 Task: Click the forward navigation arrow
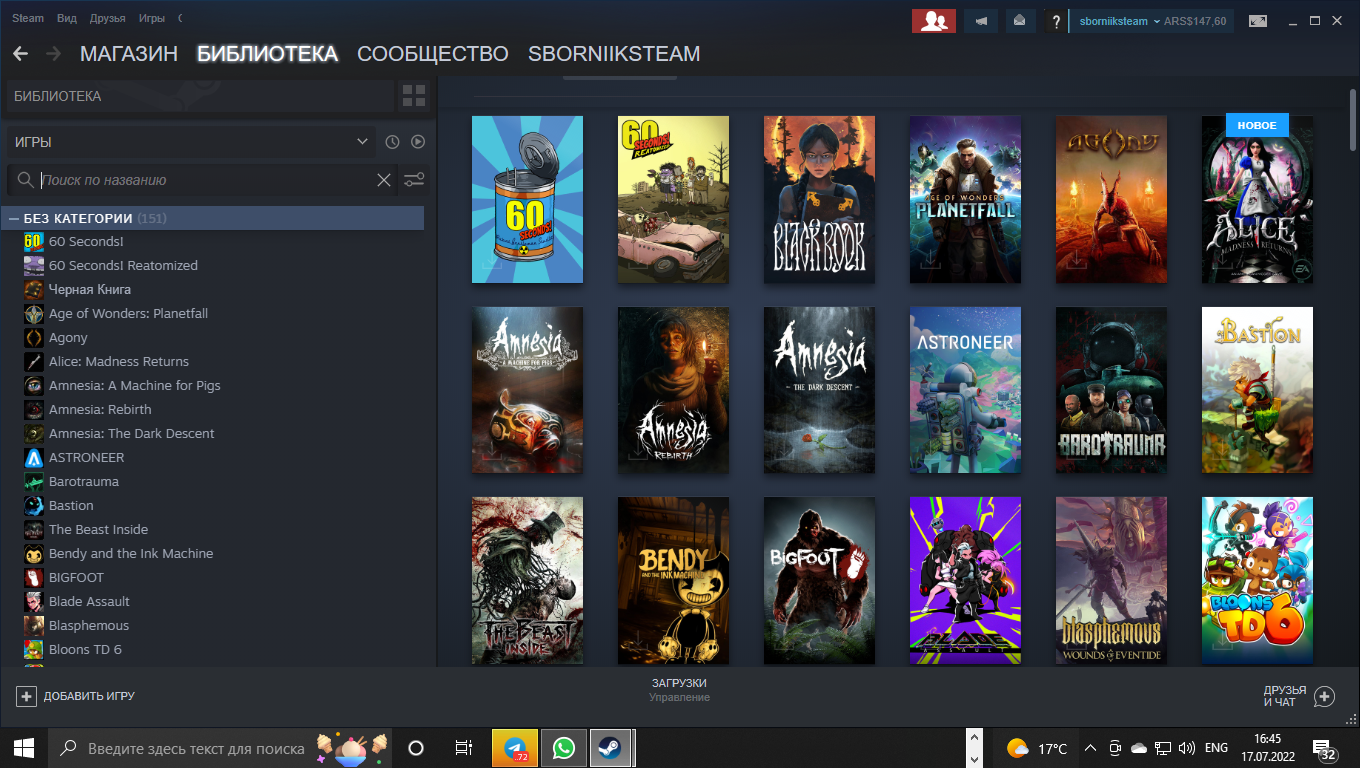coord(53,54)
